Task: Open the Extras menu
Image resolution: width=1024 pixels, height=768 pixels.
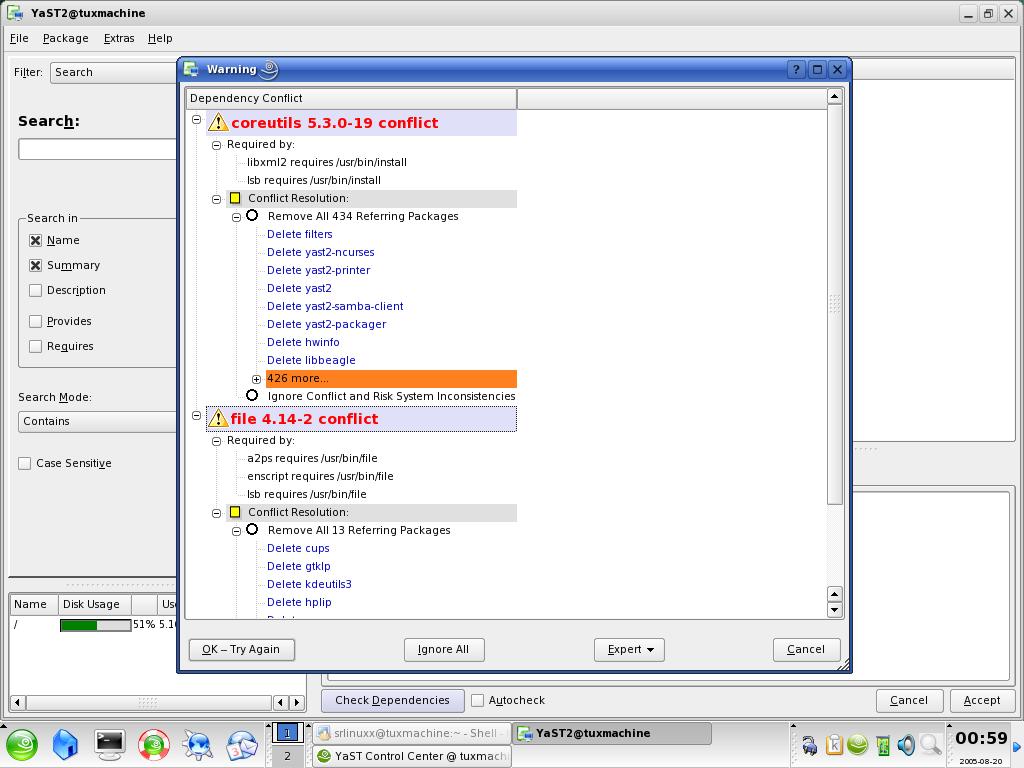Action: pos(119,39)
